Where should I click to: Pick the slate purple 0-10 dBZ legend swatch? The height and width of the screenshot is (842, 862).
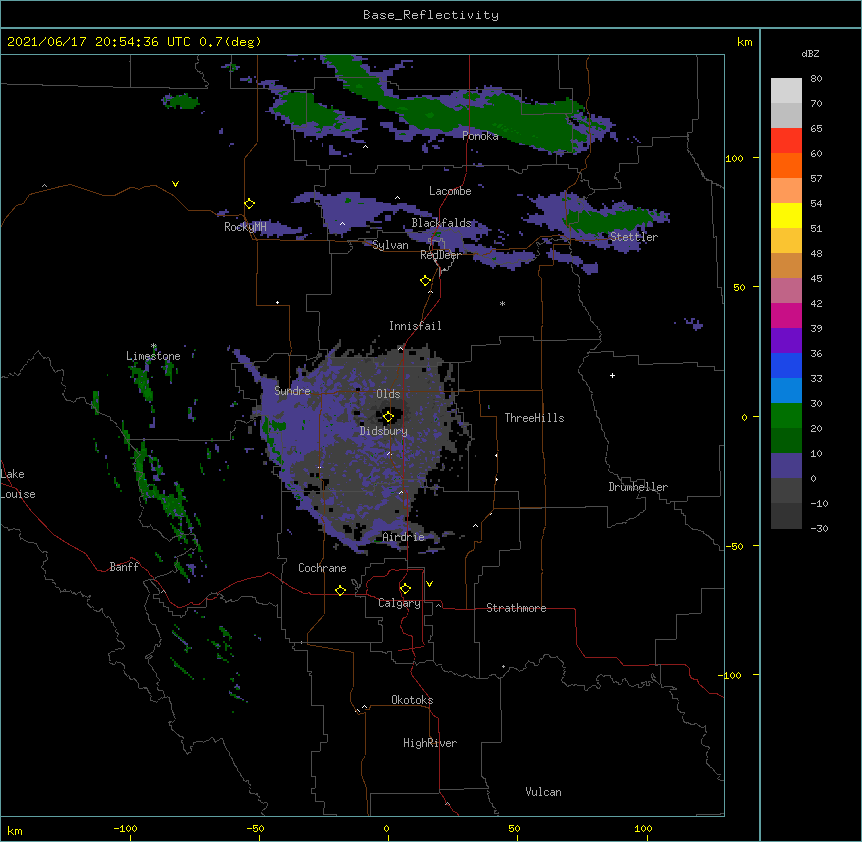pyautogui.click(x=786, y=466)
